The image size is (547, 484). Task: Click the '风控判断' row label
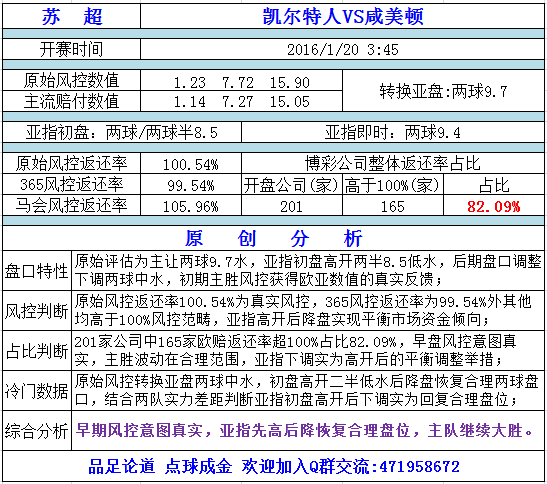pos(37,311)
